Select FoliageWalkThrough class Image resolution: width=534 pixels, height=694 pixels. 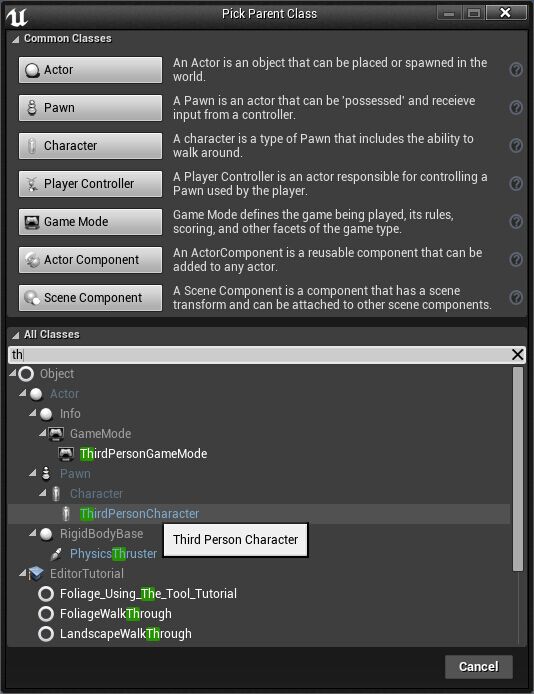click(115, 613)
